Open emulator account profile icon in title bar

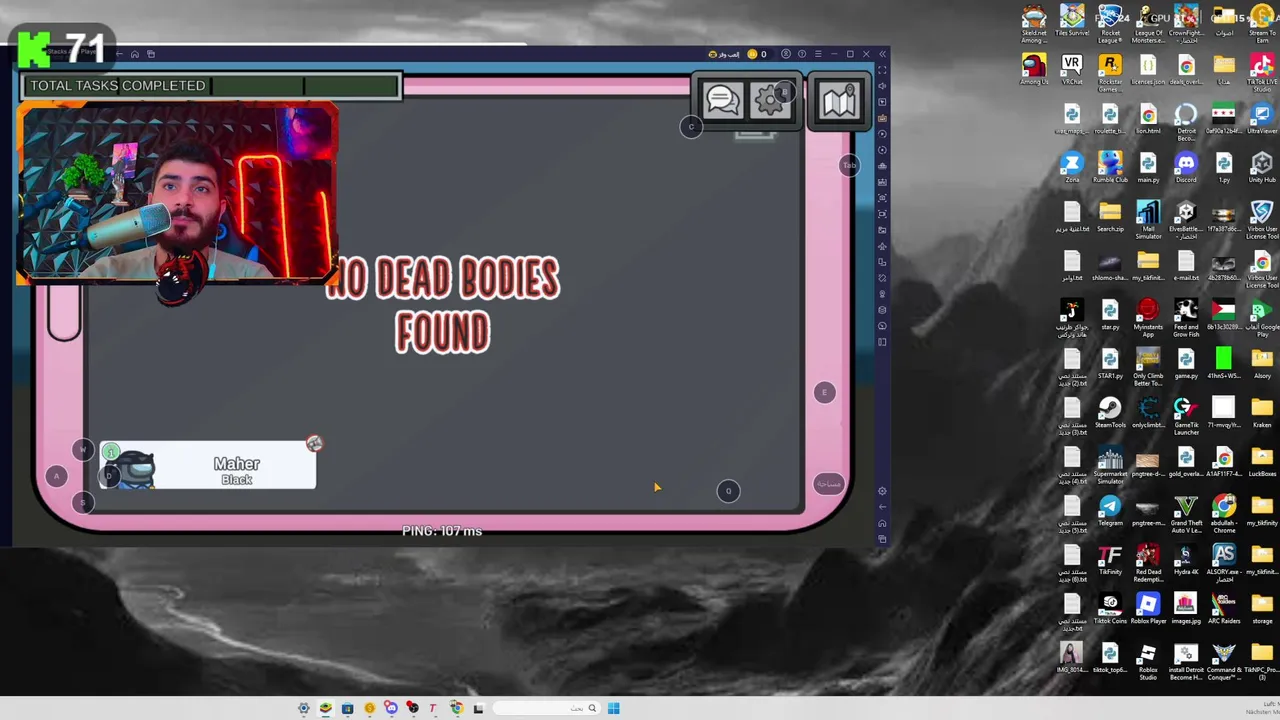coord(786,54)
